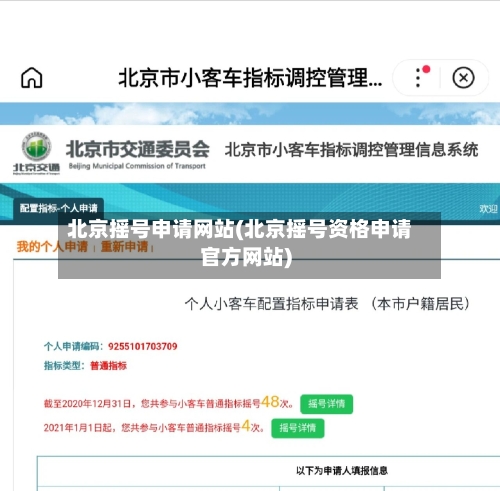This screenshot has width=500, height=491.
Task: Close the mini program with X icon
Action: [x=463, y=78]
